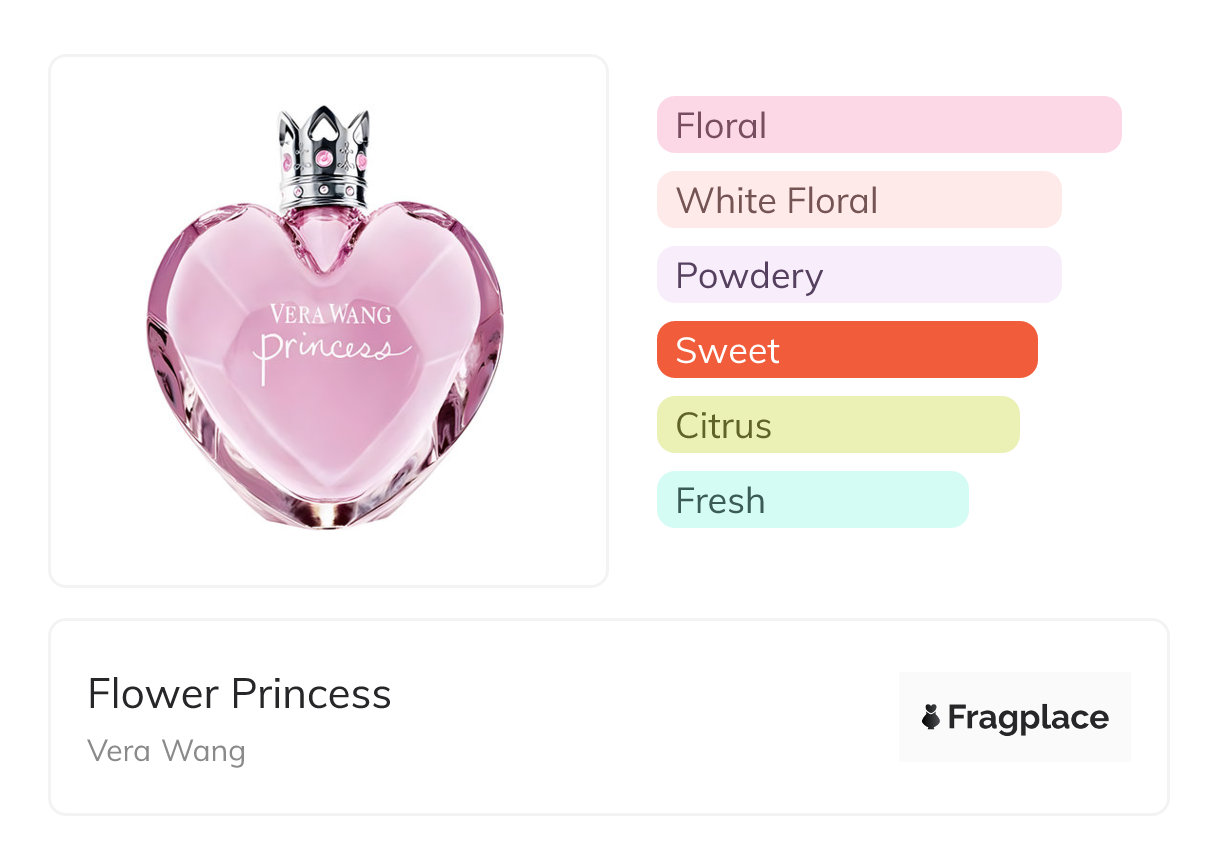The width and height of the screenshot is (1218, 864).
Task: Choose the lavender Powdery accord bar
Action: [x=858, y=275]
